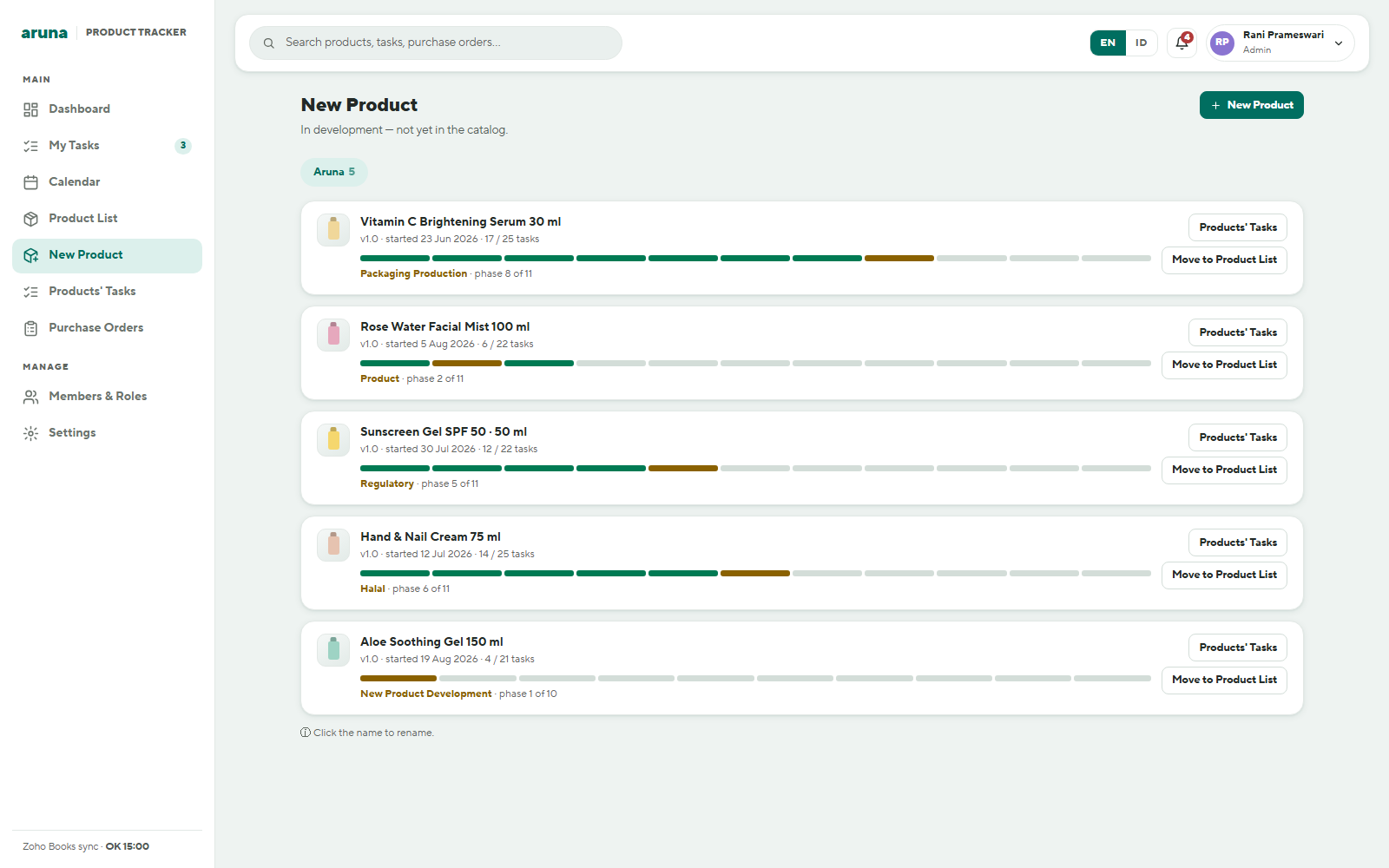Move Vitamin C Serum to Product List
This screenshot has height=868, width=1389.
tap(1224, 260)
